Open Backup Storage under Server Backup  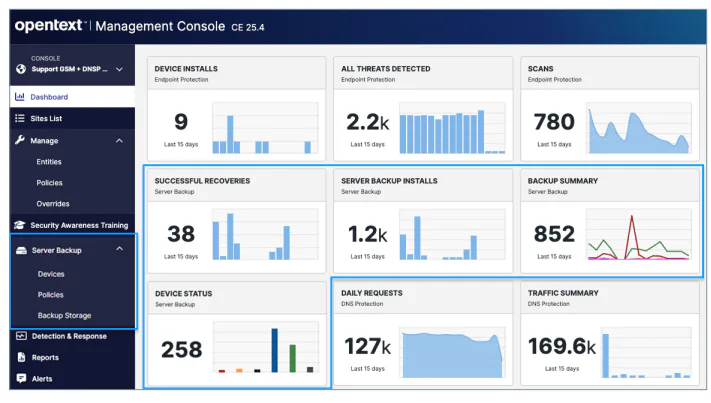(x=64, y=316)
